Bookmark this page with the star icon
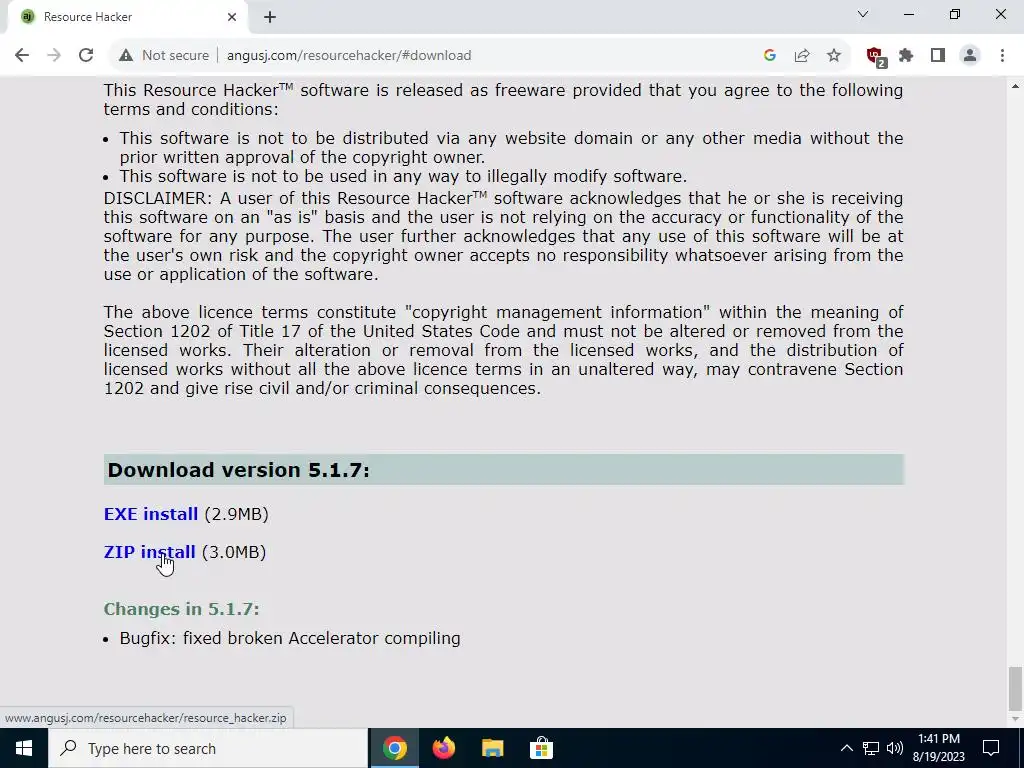The height and width of the screenshot is (768, 1024). pyautogui.click(x=834, y=56)
